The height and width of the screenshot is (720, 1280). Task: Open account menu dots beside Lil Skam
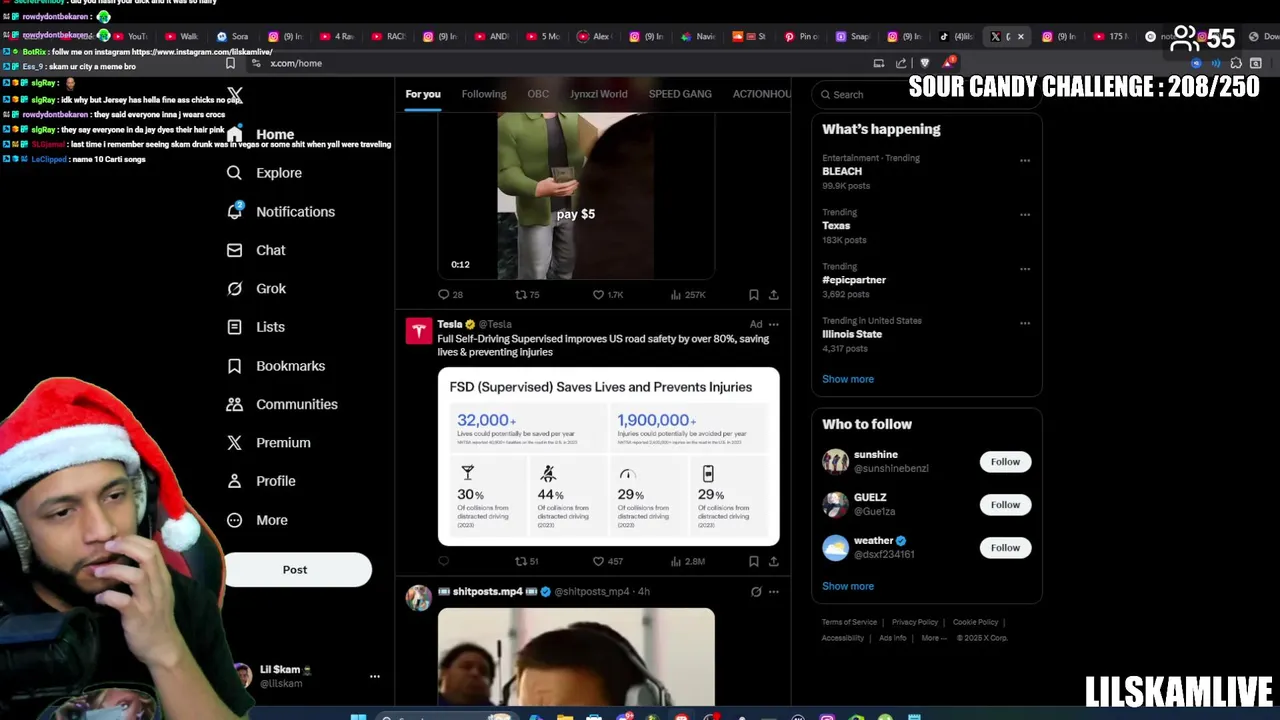coord(375,677)
